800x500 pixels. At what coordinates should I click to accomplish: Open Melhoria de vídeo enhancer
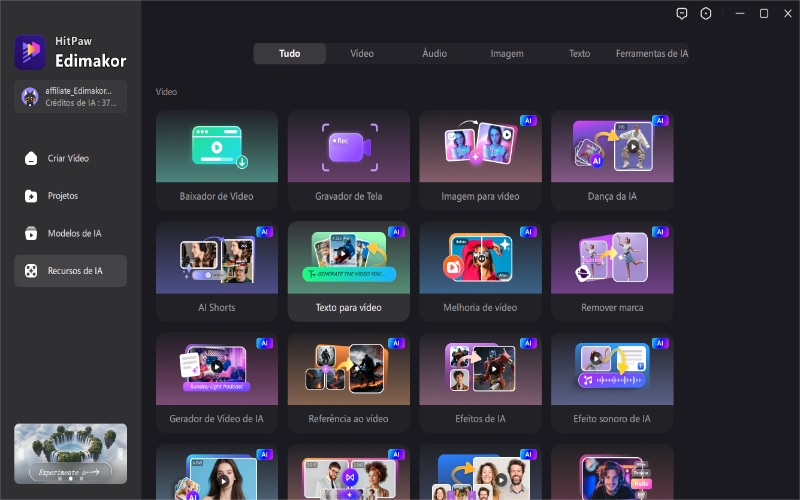pos(480,271)
